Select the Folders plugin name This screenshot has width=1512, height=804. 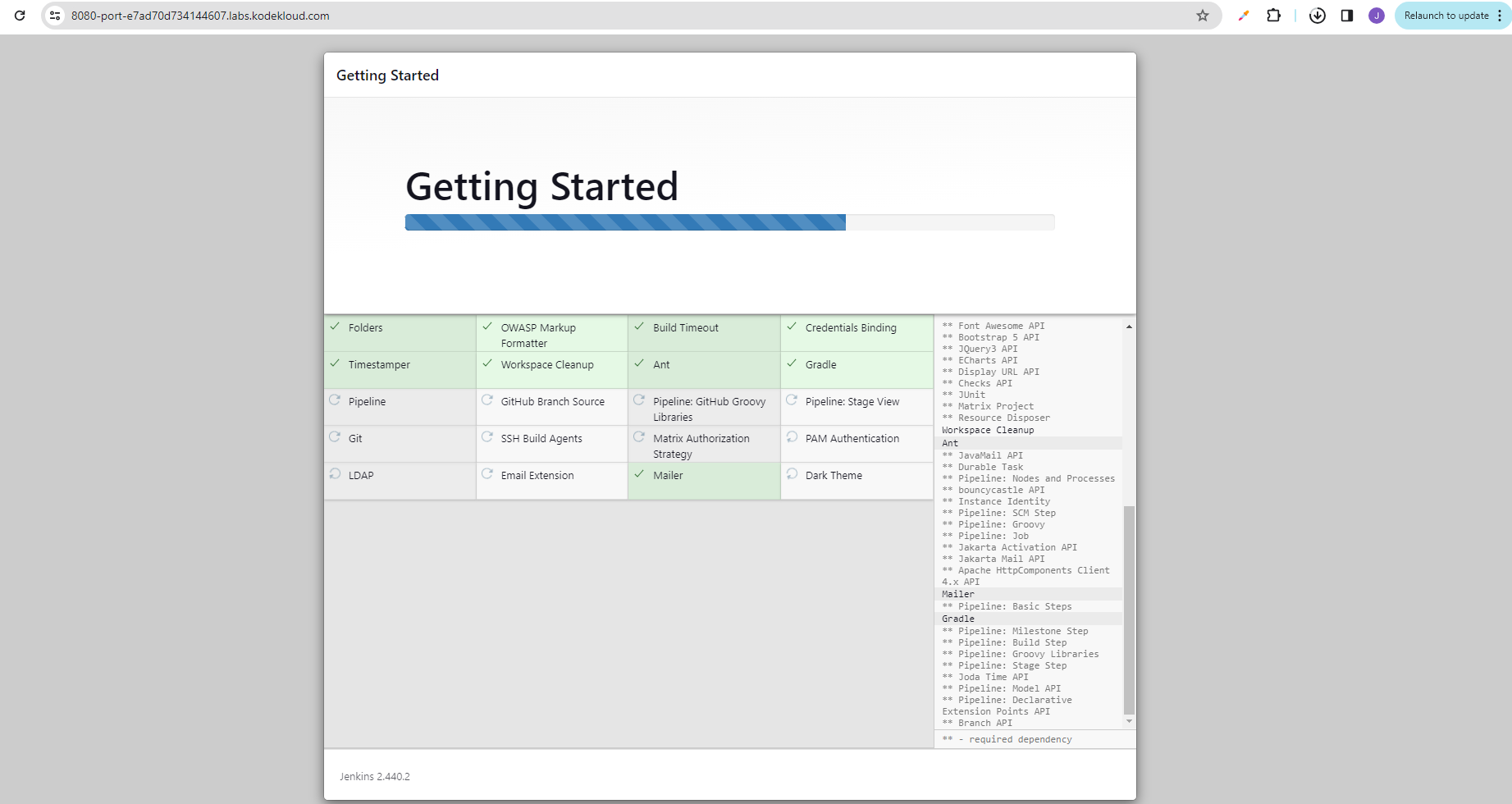point(365,328)
